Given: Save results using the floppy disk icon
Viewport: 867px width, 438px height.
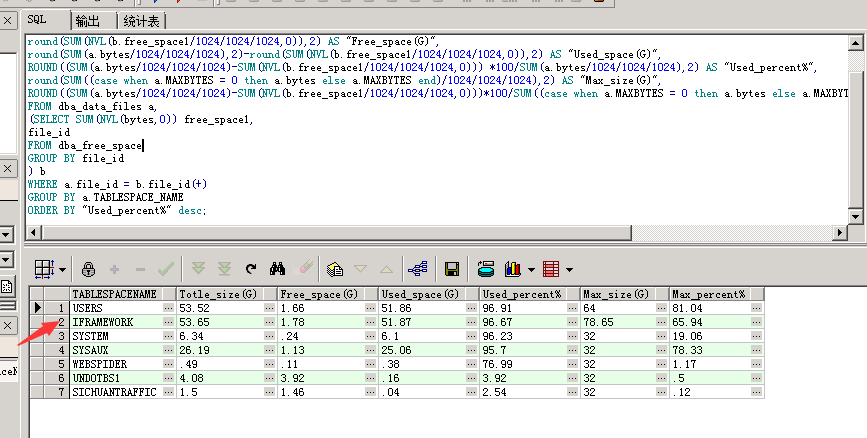Looking at the screenshot, I should click(x=452, y=269).
